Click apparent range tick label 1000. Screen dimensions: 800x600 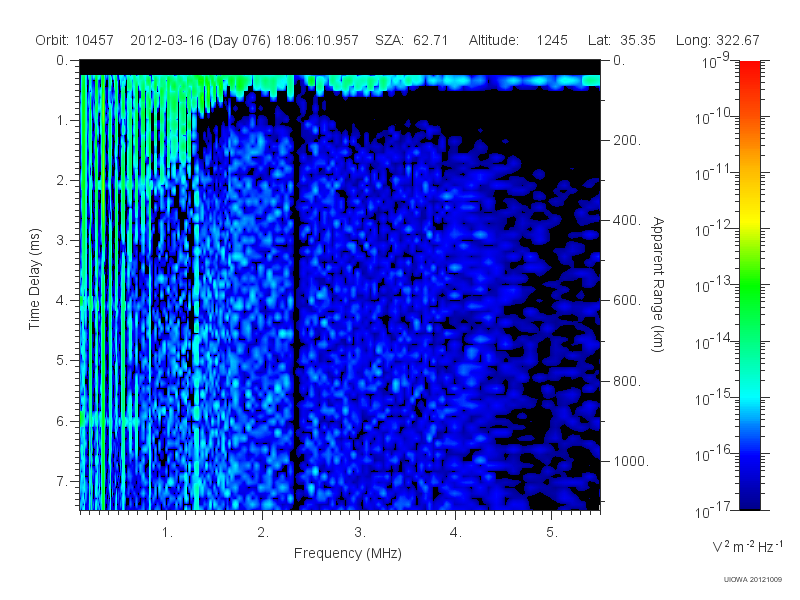tap(631, 461)
